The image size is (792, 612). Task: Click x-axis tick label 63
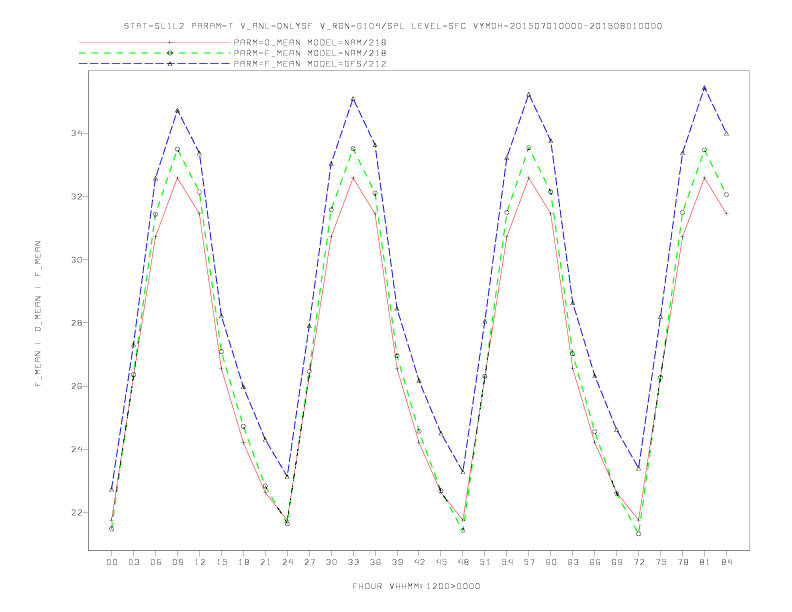[573, 562]
